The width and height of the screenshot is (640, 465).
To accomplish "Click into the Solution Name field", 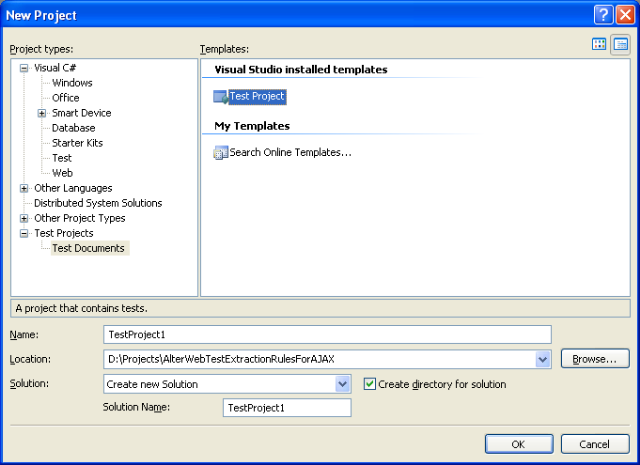I will [x=287, y=408].
